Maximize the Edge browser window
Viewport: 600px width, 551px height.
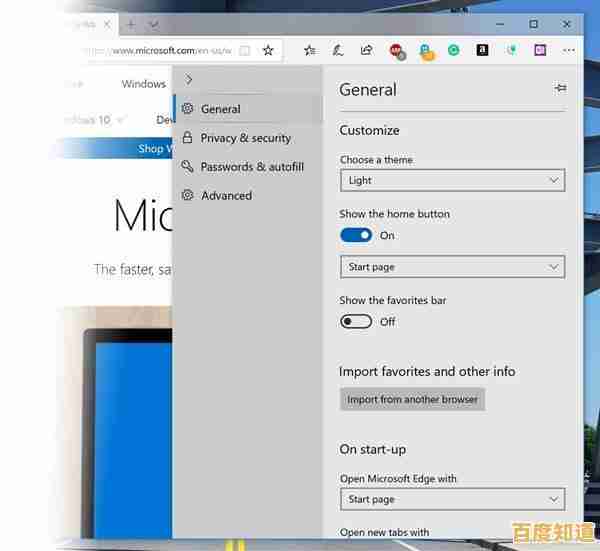pos(533,24)
